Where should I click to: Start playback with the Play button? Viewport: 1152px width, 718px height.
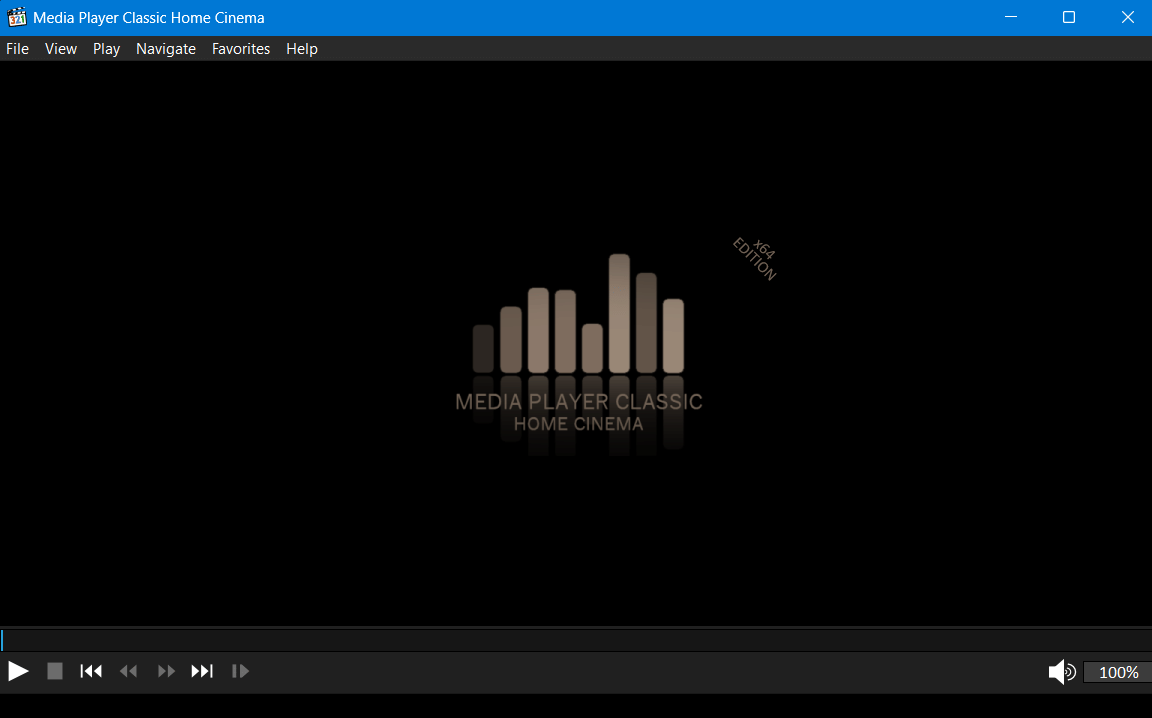(18, 671)
